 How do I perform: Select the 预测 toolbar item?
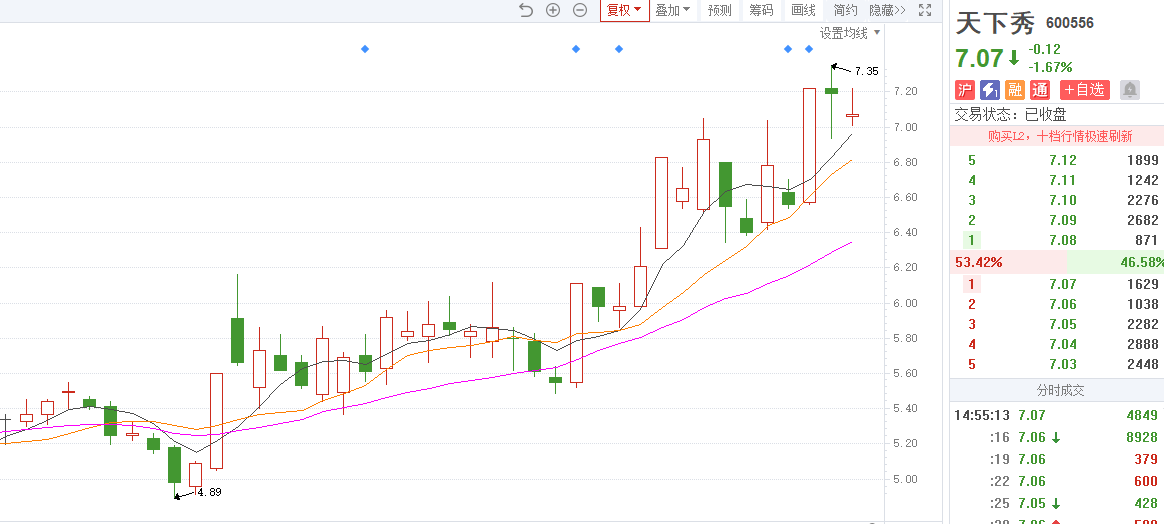tap(719, 10)
